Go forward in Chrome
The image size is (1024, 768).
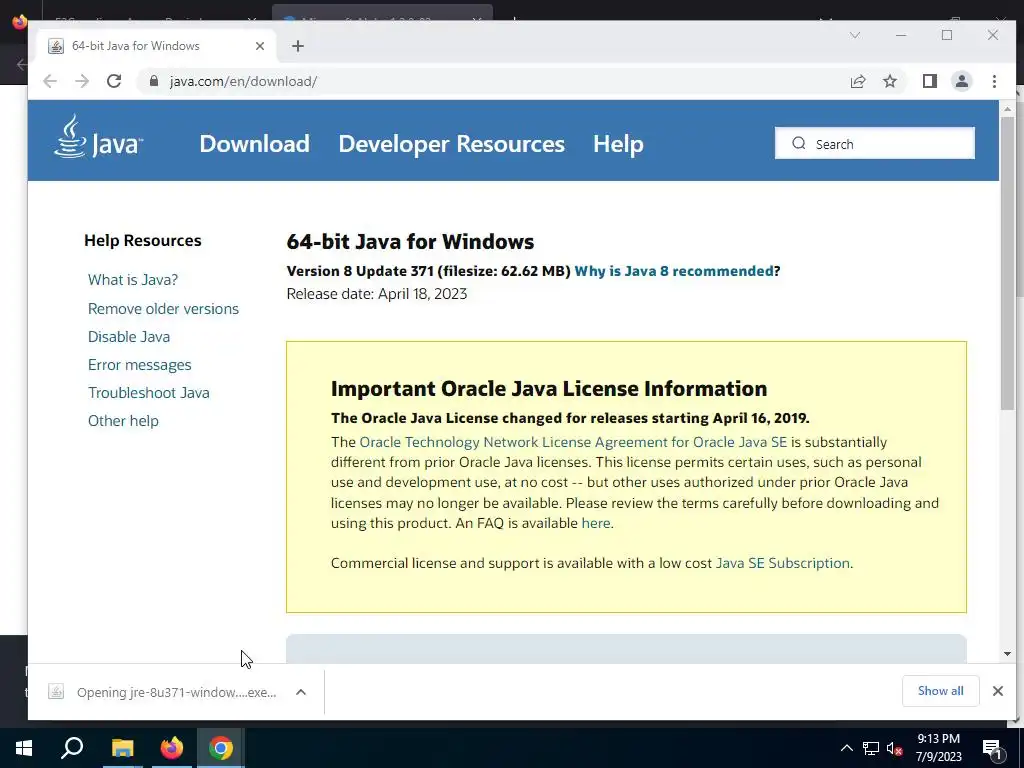click(82, 81)
